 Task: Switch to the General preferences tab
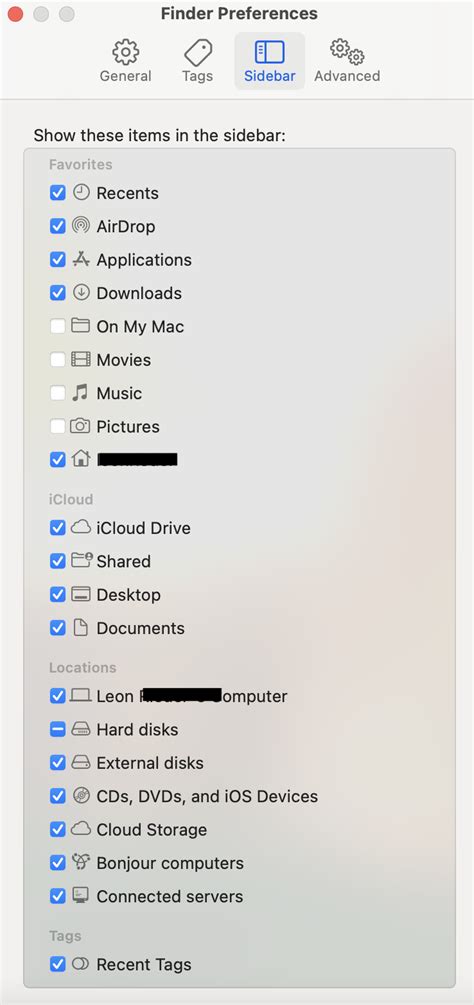pos(126,62)
